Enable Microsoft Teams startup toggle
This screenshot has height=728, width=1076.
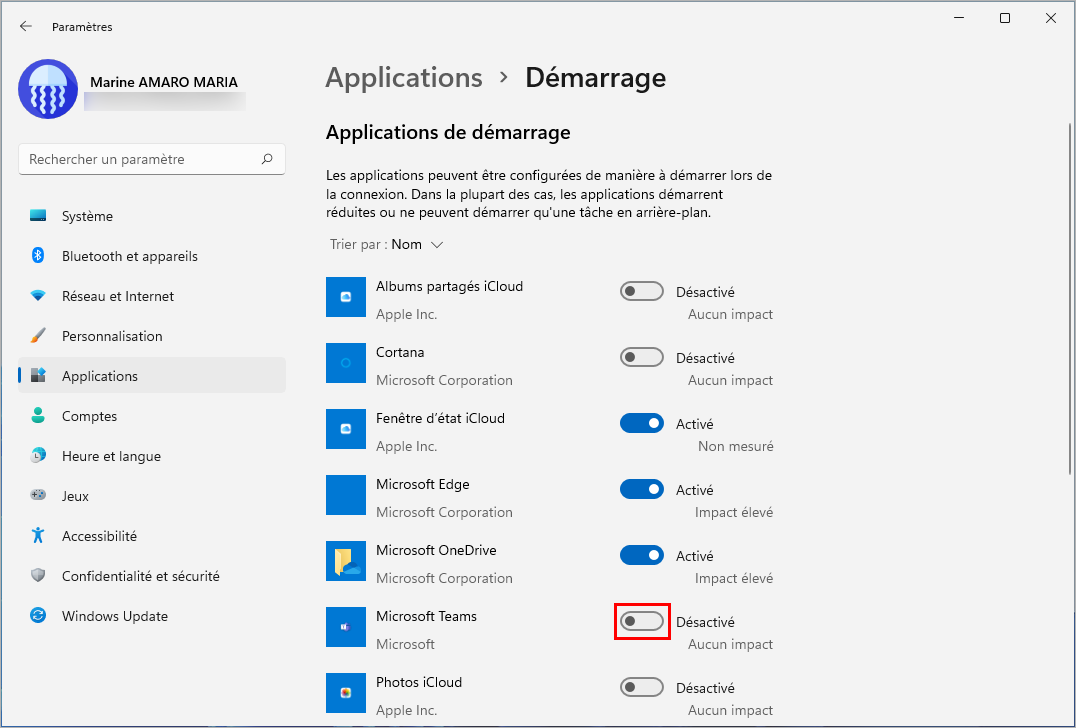[x=642, y=621]
